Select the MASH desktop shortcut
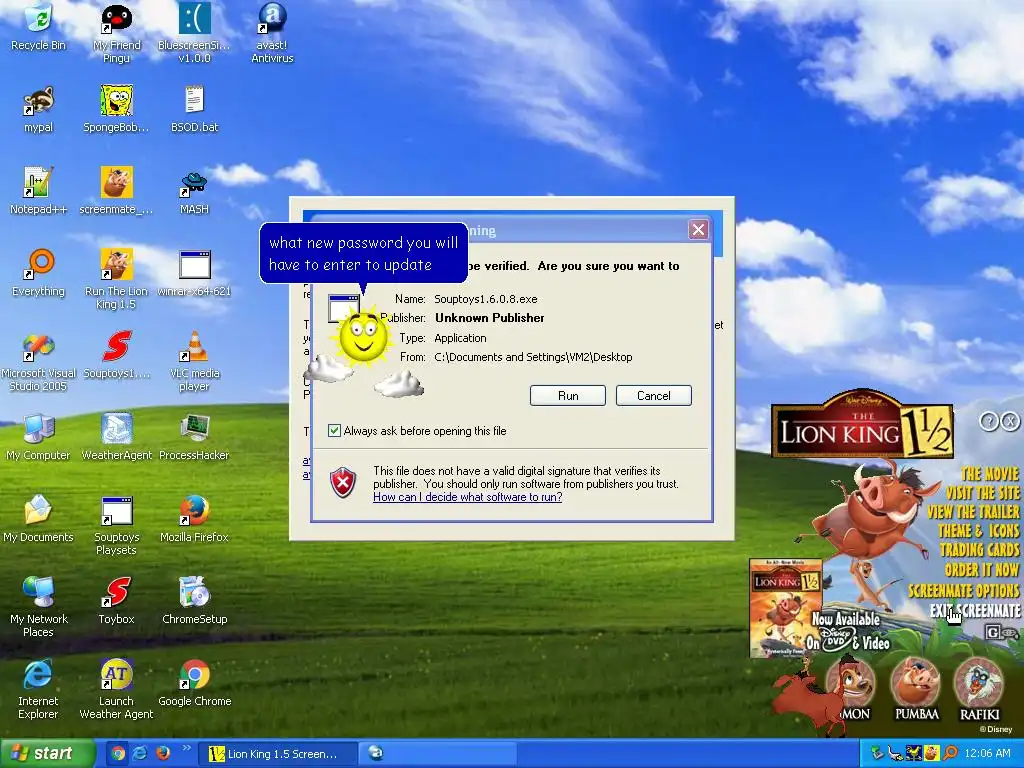1024x768 pixels. point(194,191)
